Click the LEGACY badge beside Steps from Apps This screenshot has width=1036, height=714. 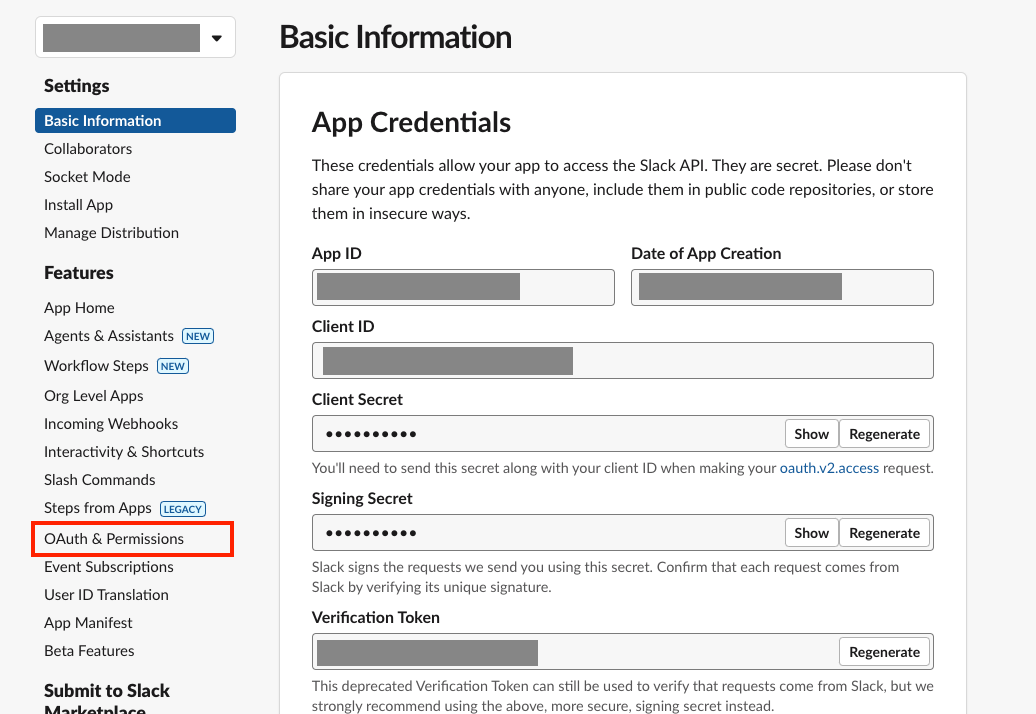[x=183, y=509]
